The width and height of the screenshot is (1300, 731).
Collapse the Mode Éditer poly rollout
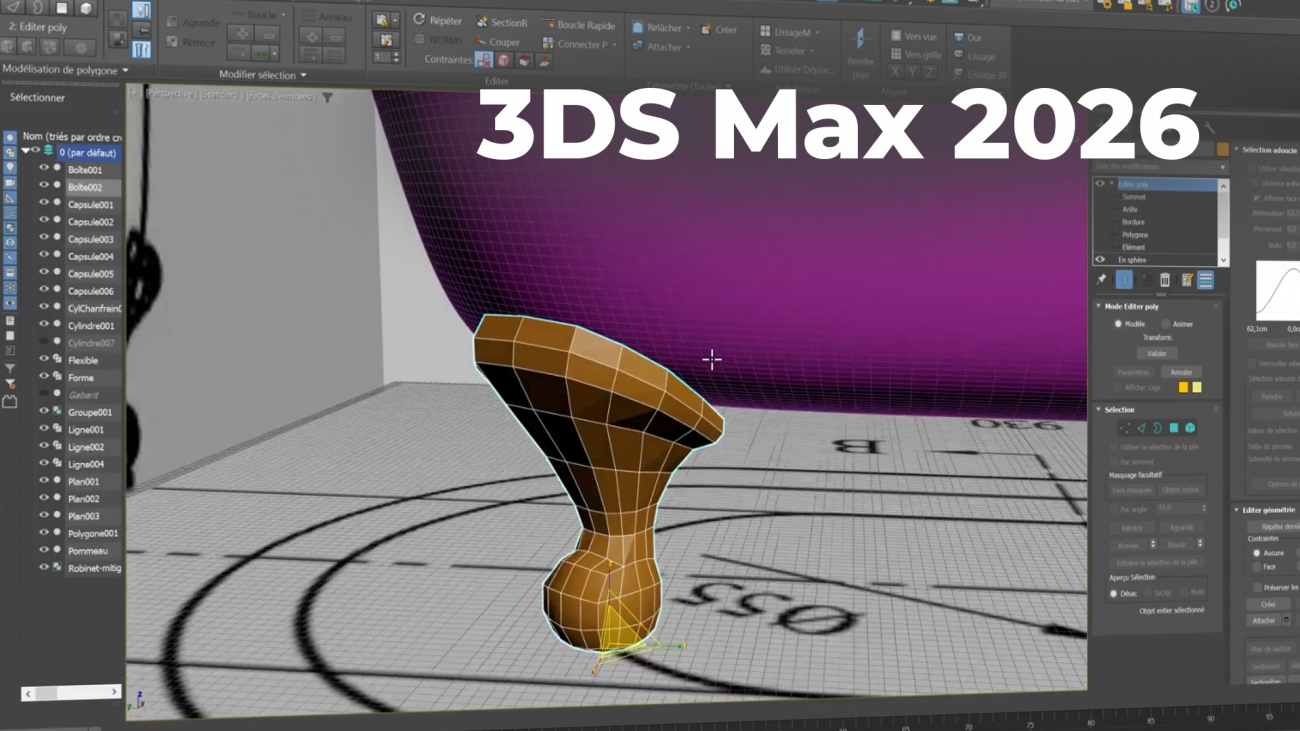pyautogui.click(x=1099, y=307)
